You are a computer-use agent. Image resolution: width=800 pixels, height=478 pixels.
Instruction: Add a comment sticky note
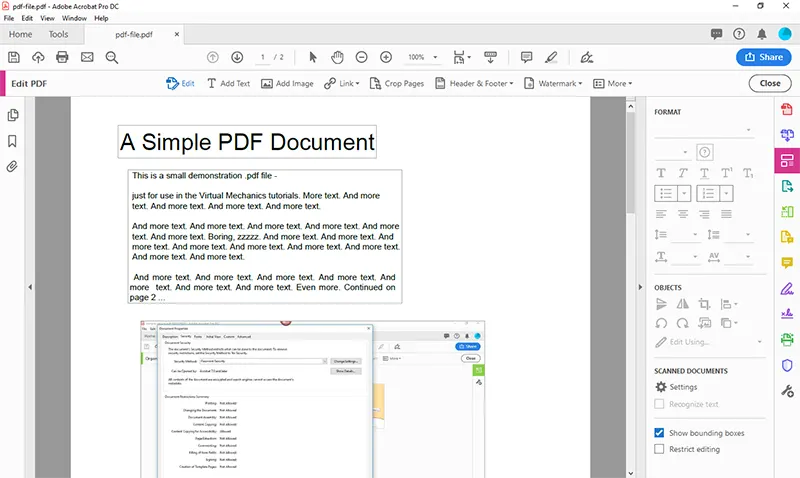527,57
